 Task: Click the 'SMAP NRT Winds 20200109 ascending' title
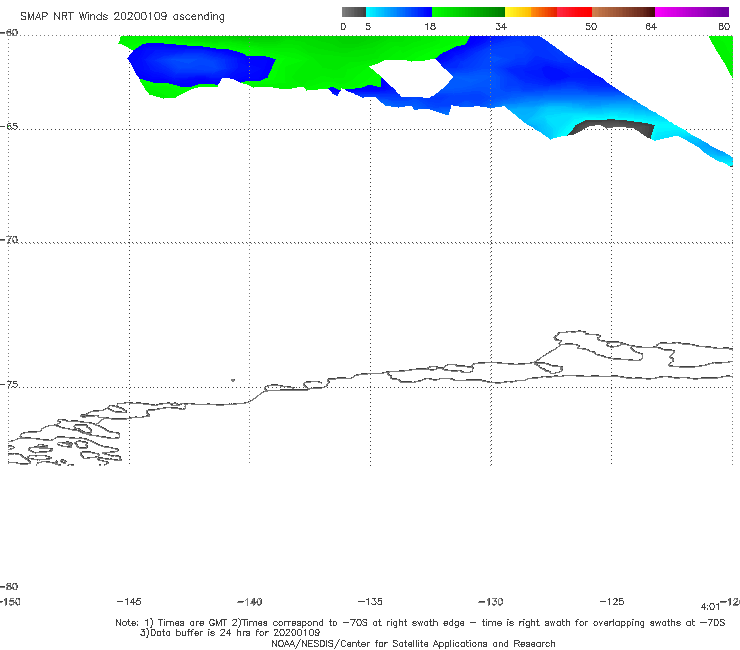point(122,16)
